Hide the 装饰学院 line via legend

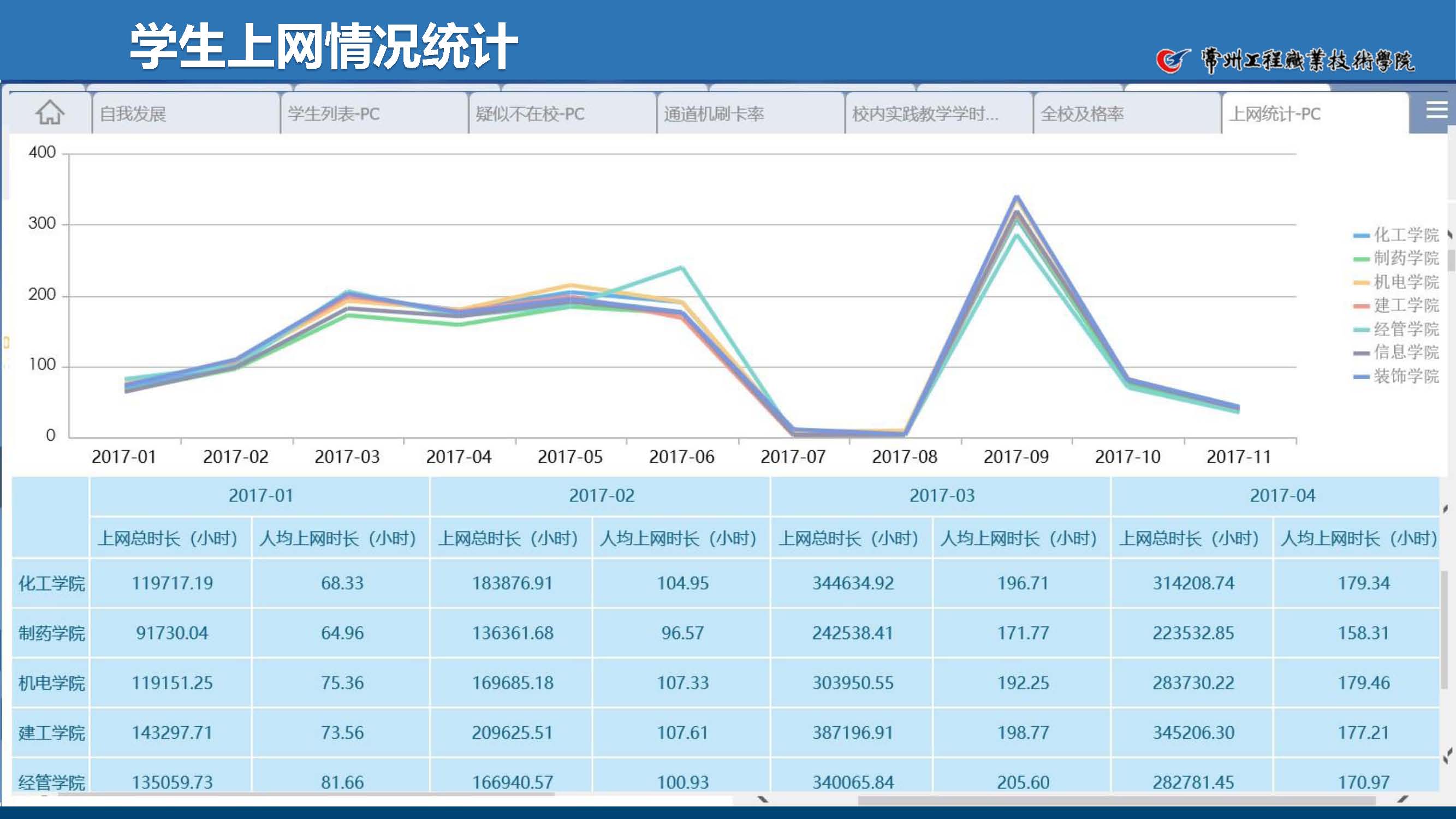click(x=1406, y=376)
